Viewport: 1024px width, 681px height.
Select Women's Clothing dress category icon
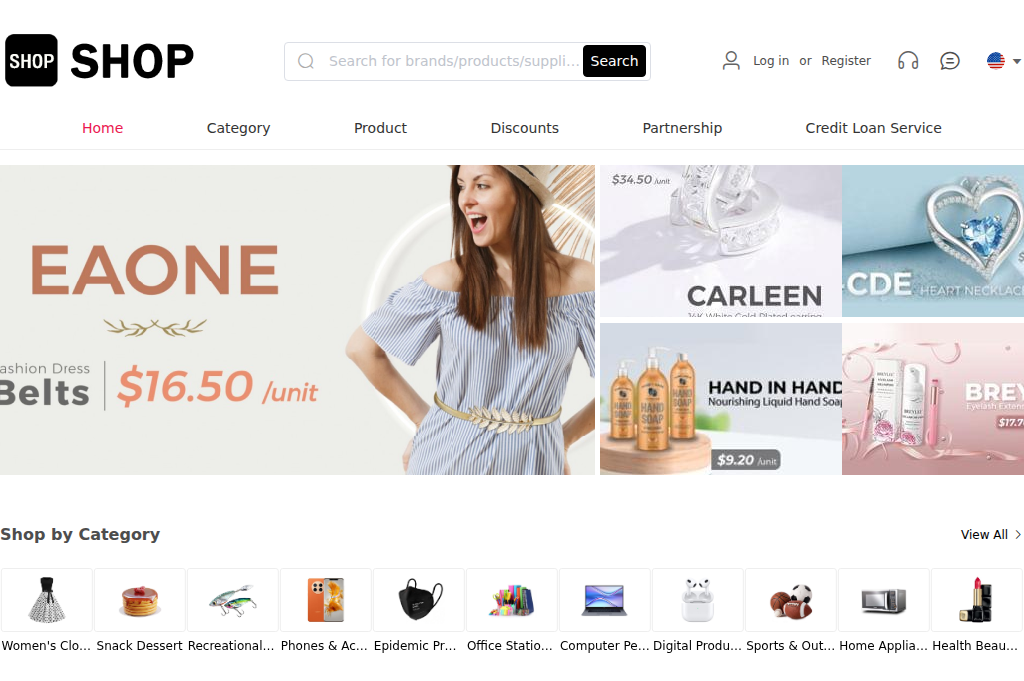tap(47, 599)
